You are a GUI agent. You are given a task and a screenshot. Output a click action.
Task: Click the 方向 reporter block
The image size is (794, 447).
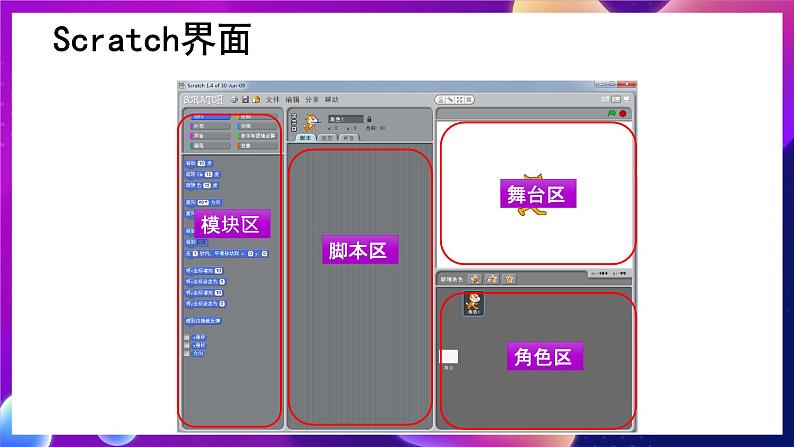[x=198, y=353]
